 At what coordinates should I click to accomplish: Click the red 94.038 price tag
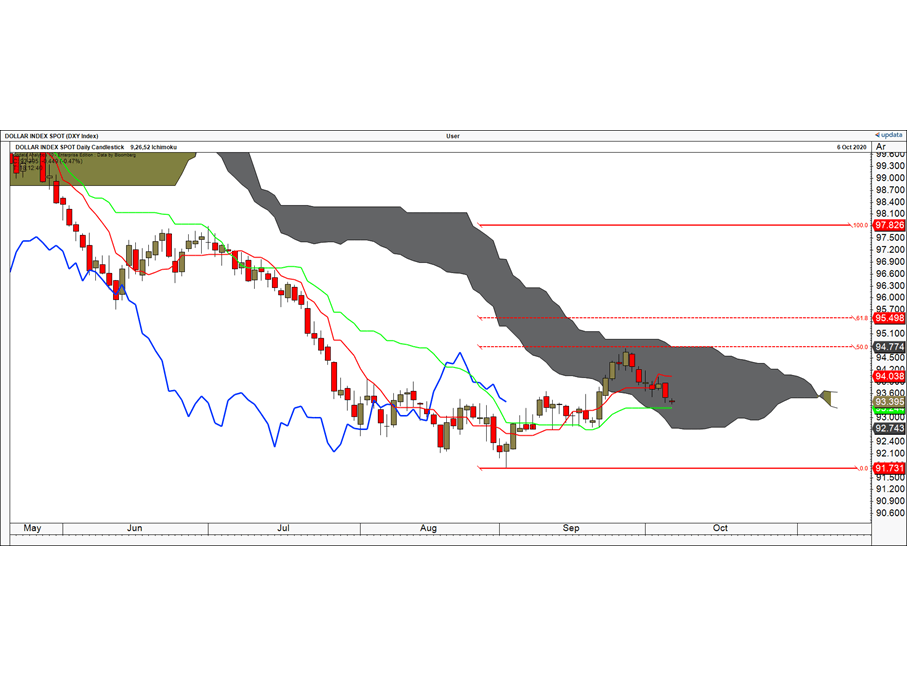pos(889,376)
